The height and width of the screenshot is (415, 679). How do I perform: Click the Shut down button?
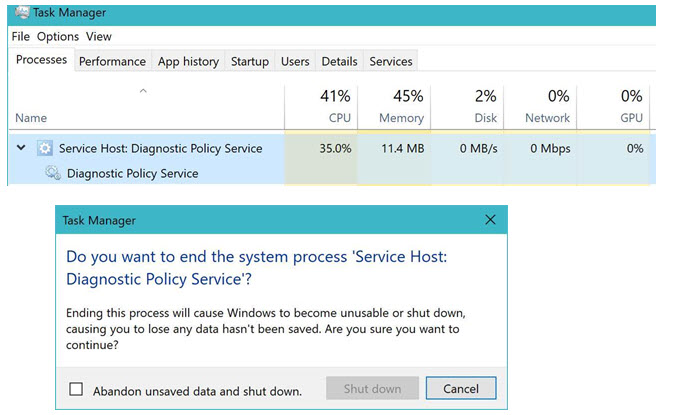(x=372, y=388)
